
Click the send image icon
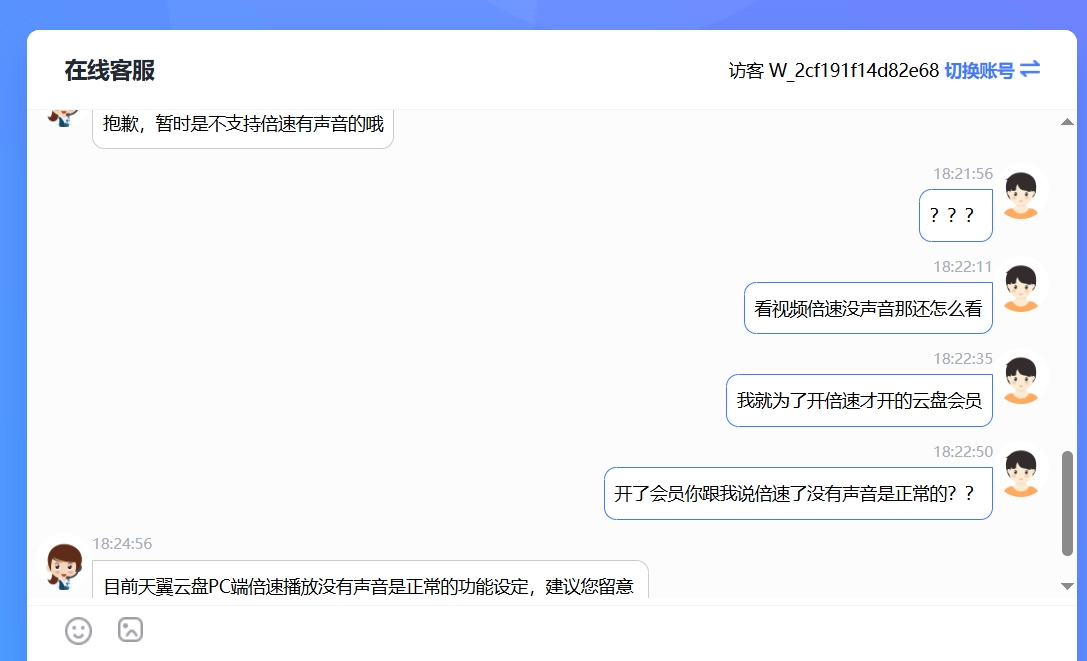point(130,630)
